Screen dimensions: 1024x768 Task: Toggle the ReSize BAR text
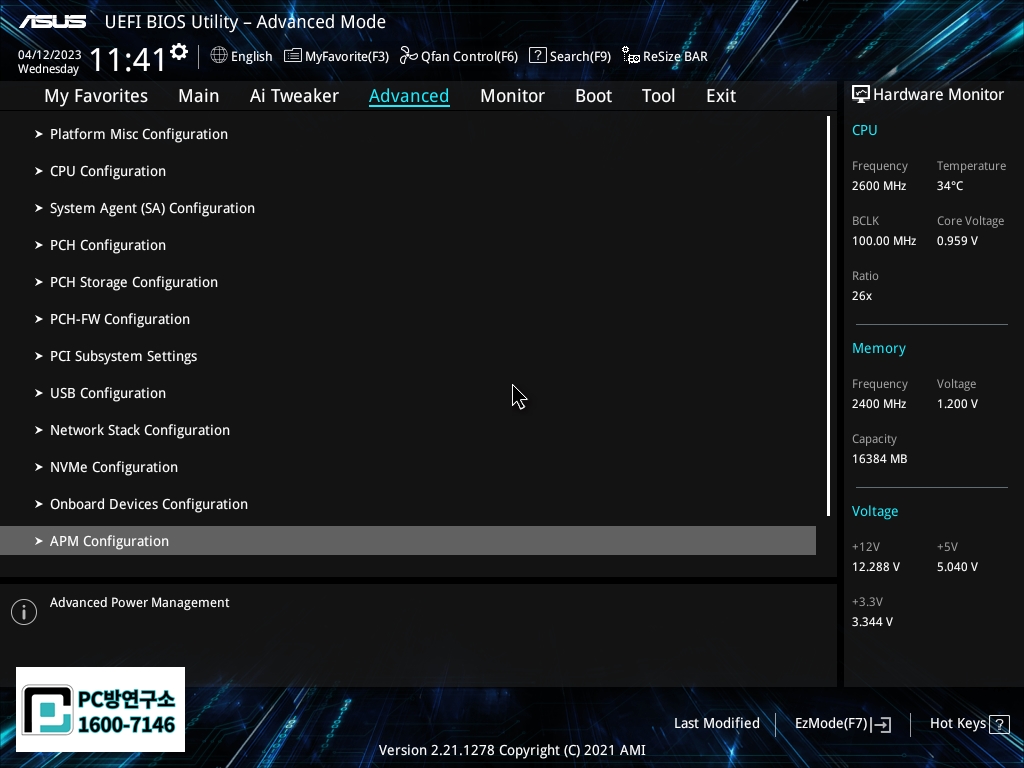675,56
